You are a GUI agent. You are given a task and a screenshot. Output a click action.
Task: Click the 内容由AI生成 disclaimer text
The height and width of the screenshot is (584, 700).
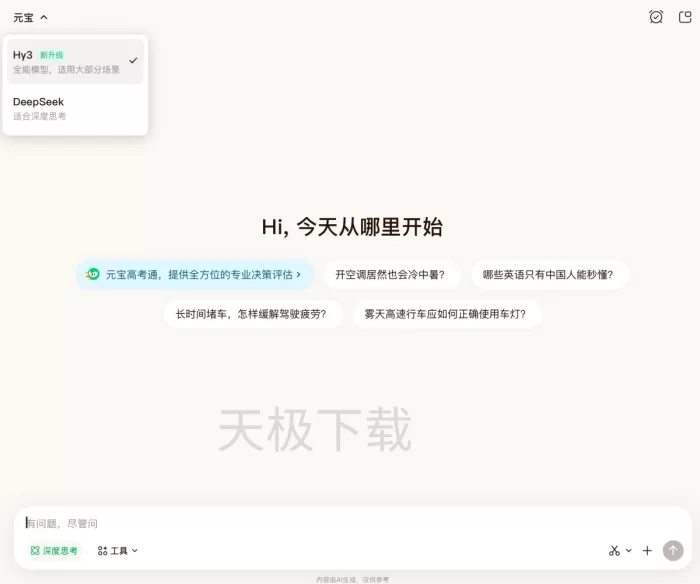tap(353, 580)
